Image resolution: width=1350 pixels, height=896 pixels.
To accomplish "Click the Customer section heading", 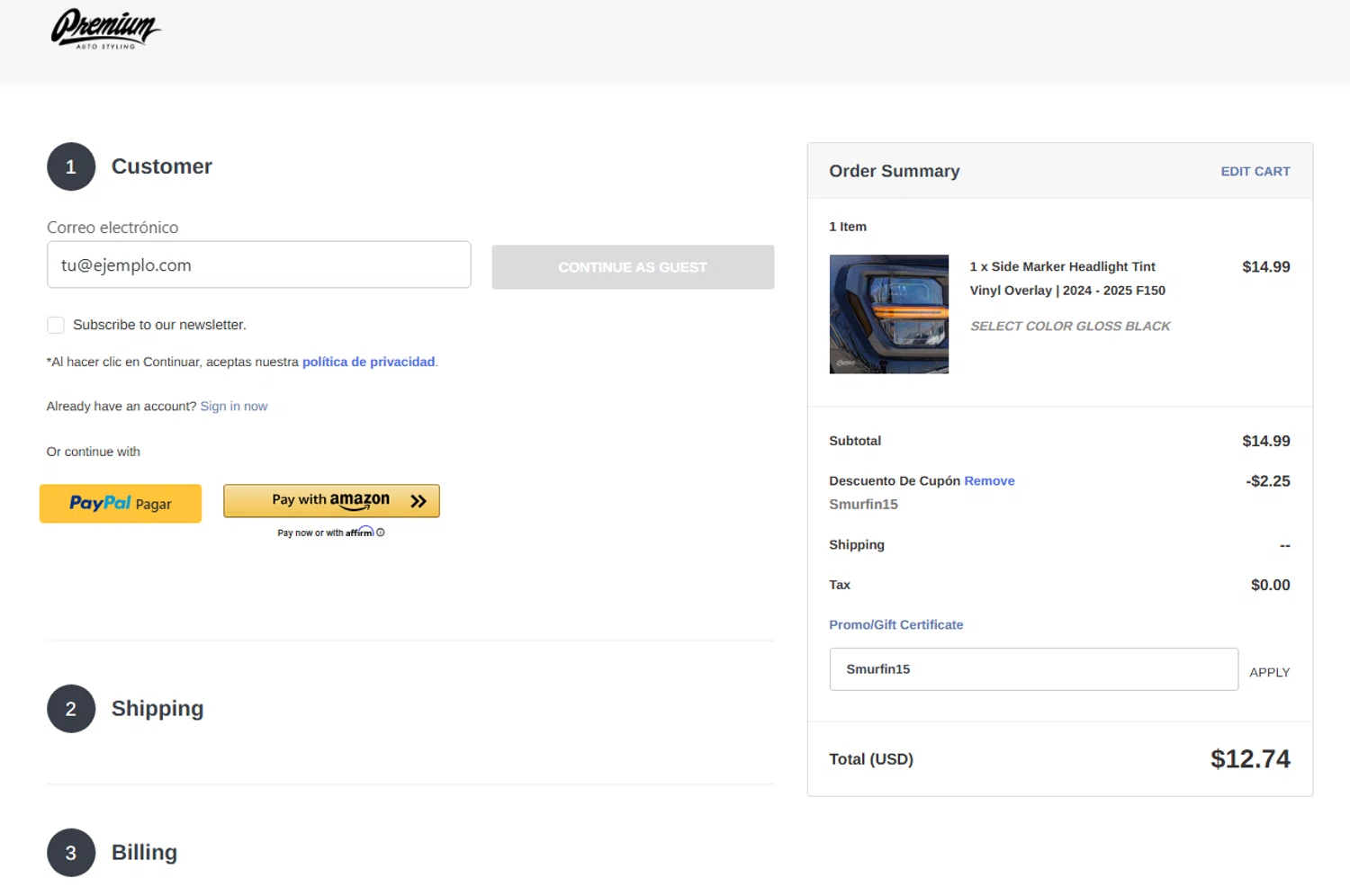I will coord(162,166).
